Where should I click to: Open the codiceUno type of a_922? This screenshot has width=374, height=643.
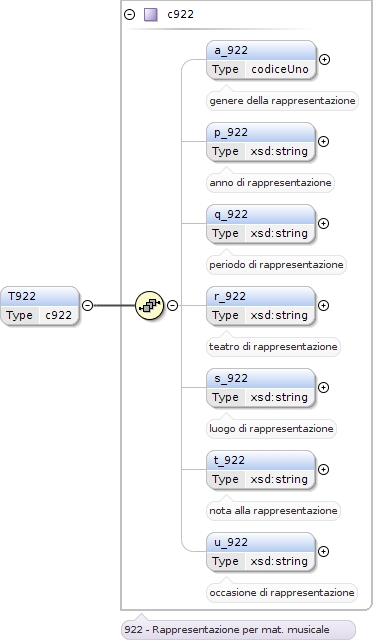click(x=280, y=69)
